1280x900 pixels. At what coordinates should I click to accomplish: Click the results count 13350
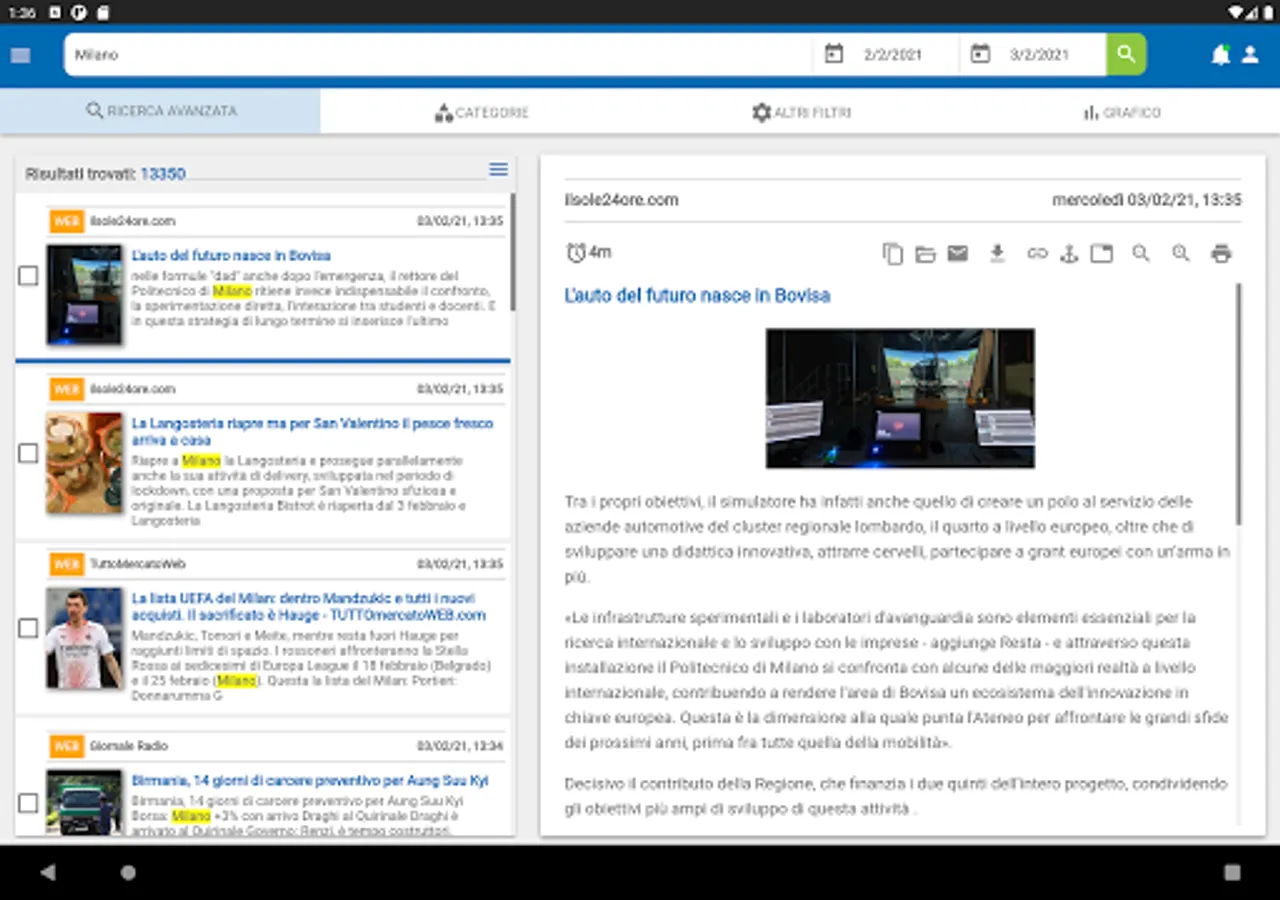[x=163, y=174]
